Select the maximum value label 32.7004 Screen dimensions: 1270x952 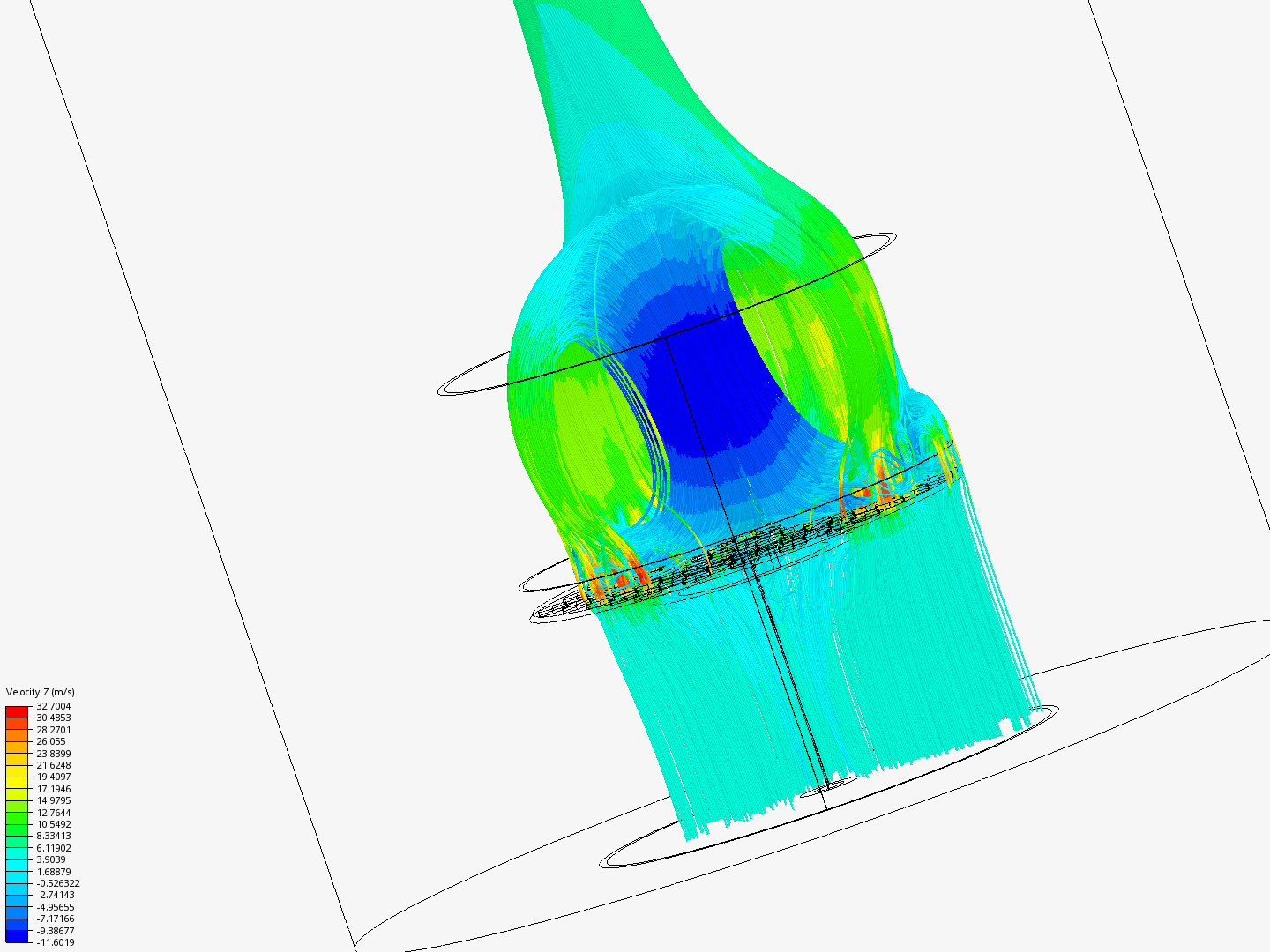[x=53, y=706]
